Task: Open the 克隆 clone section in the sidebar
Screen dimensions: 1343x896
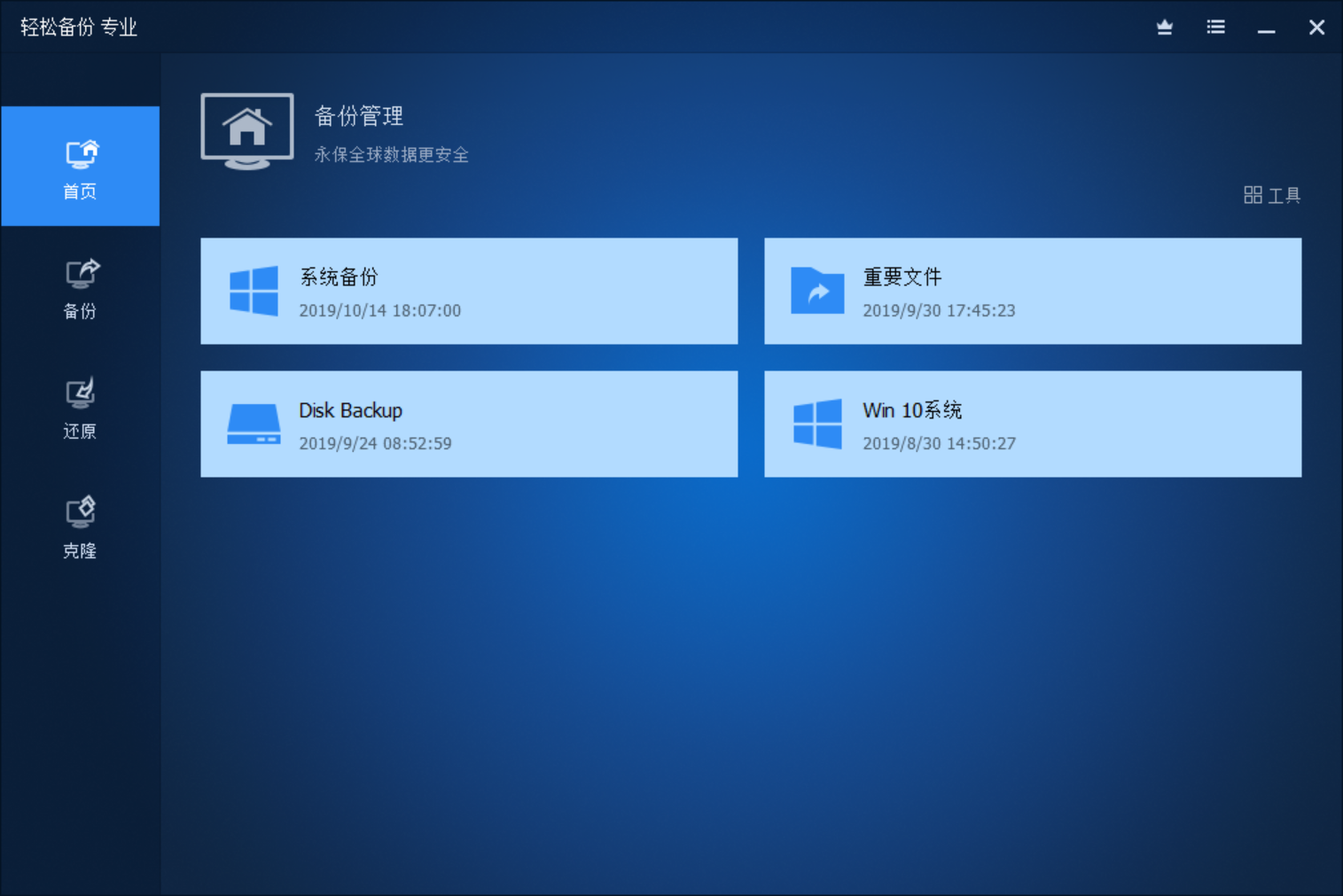Action: (x=81, y=527)
